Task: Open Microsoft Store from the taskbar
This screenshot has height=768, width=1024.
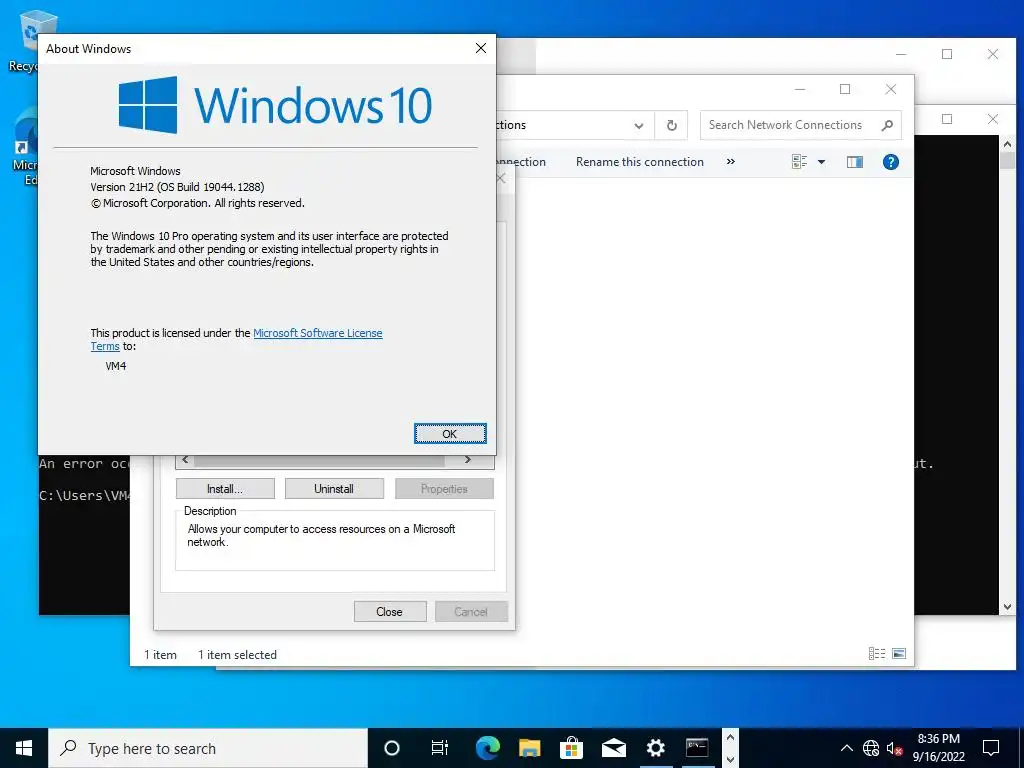Action: [x=571, y=748]
